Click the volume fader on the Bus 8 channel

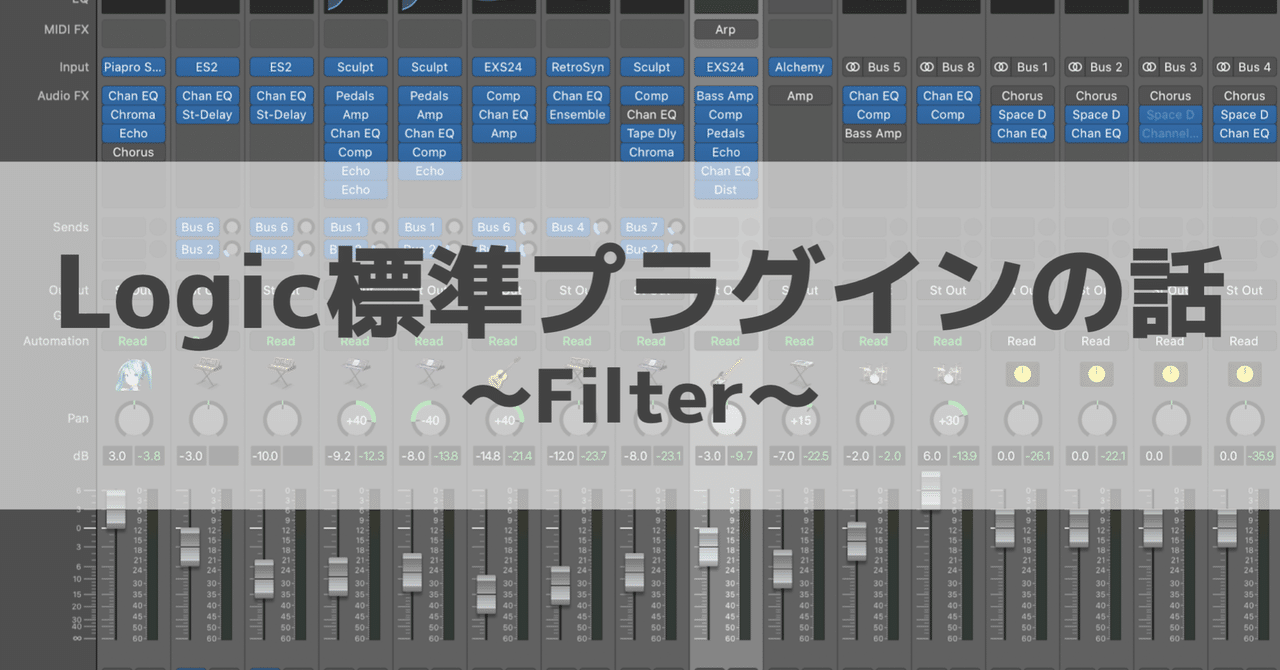[x=930, y=490]
